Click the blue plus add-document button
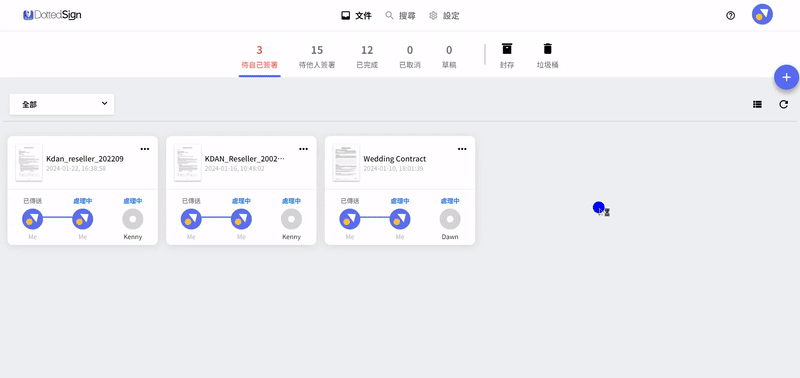This screenshot has height=378, width=800. point(786,77)
